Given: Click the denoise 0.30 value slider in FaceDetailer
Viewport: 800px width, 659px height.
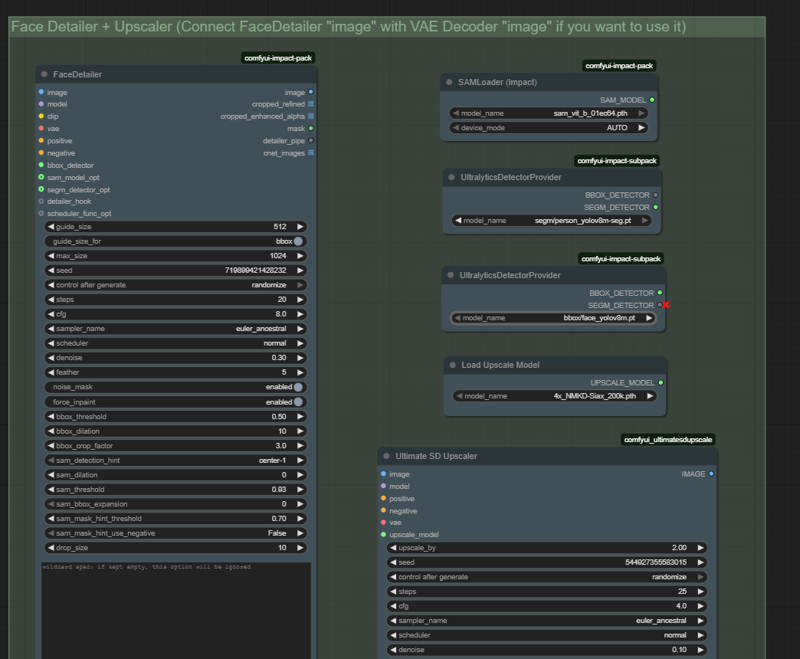Looking at the screenshot, I should pyautogui.click(x=175, y=357).
